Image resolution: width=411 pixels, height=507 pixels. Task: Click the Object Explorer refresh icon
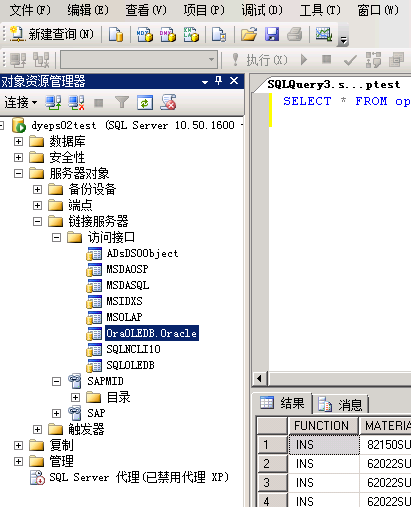coord(145,103)
